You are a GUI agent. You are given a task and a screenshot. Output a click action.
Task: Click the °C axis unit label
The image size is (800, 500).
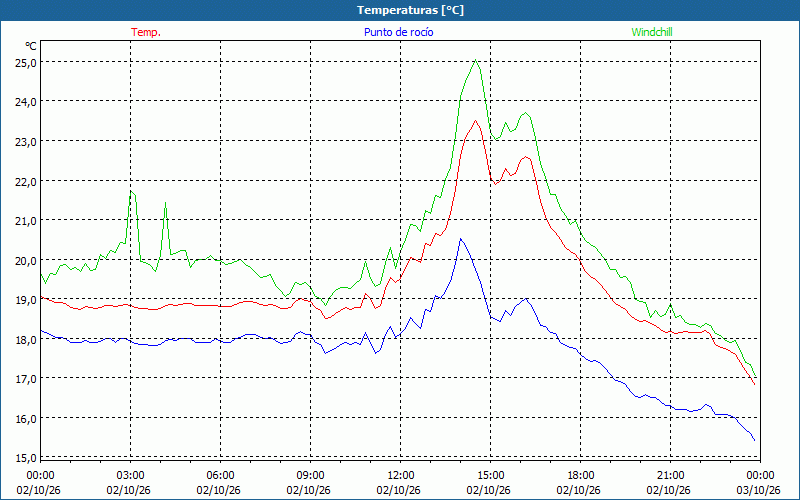coord(31,46)
